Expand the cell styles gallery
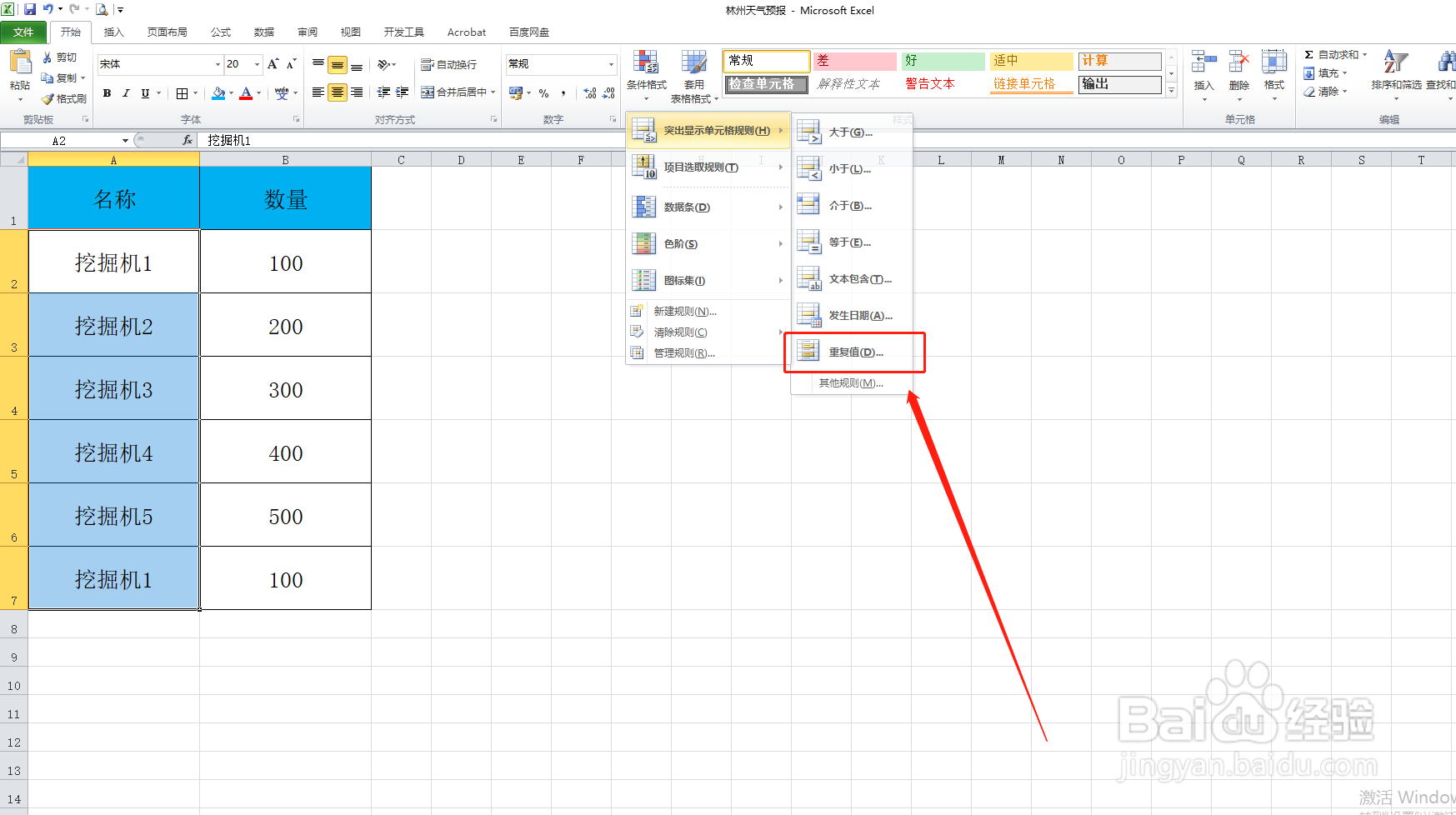1456x815 pixels. pos(1171,91)
